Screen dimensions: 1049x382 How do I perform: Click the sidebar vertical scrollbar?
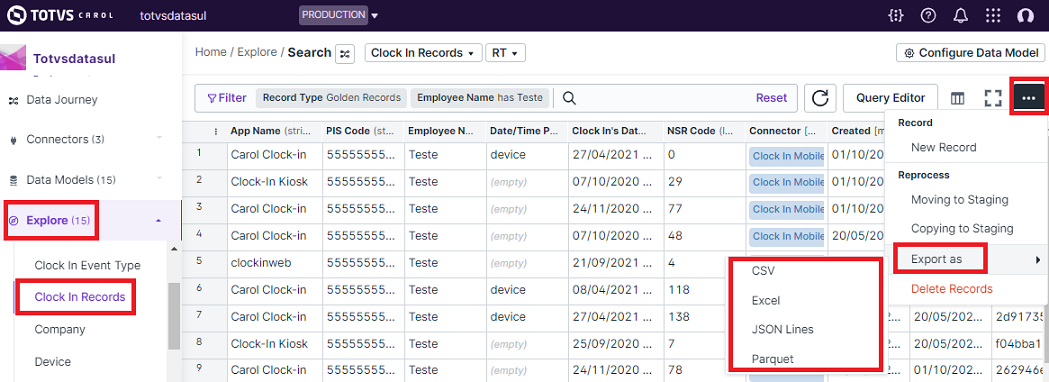pos(174,316)
